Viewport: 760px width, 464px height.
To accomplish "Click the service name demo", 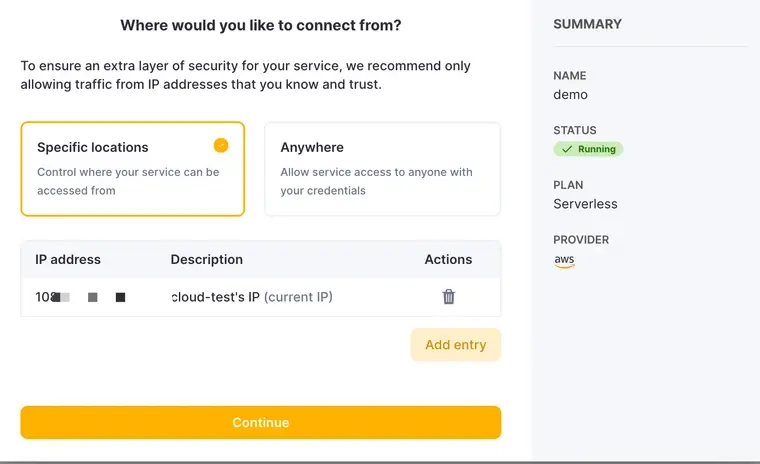I will pyautogui.click(x=570, y=95).
